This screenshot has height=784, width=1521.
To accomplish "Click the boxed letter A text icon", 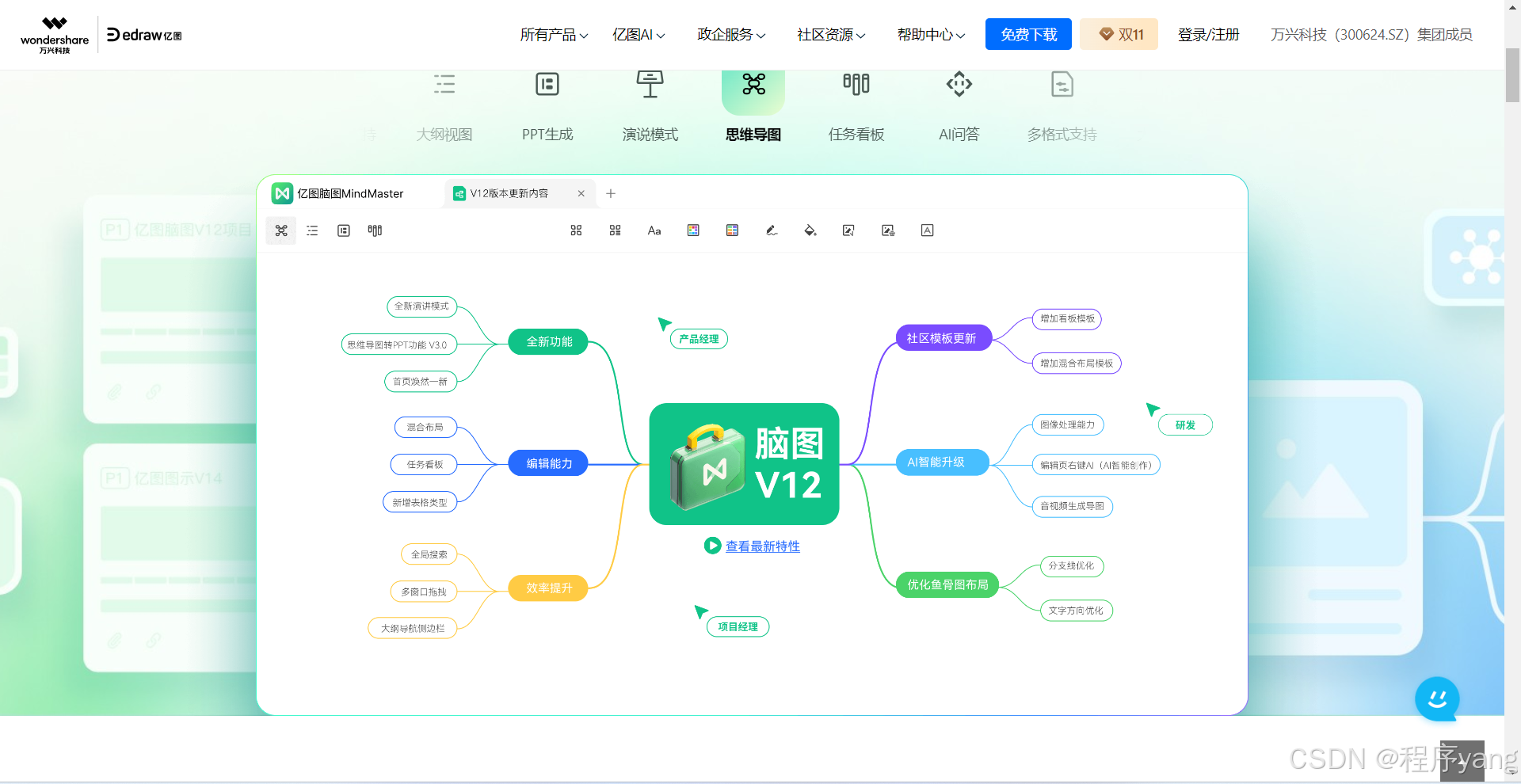I will [928, 230].
